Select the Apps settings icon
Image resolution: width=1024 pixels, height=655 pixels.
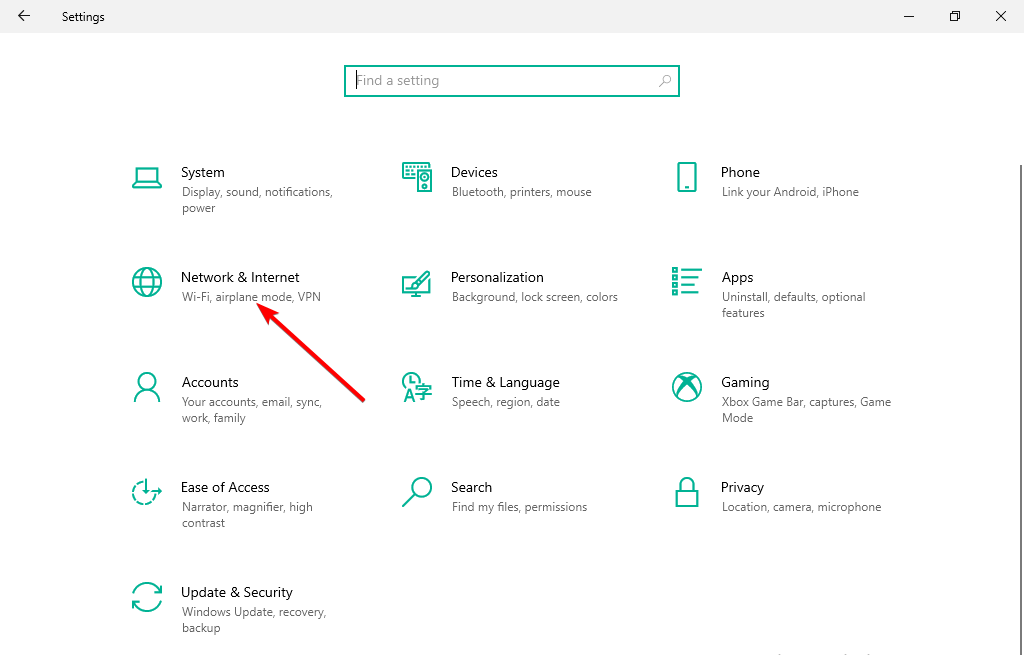[x=687, y=282]
